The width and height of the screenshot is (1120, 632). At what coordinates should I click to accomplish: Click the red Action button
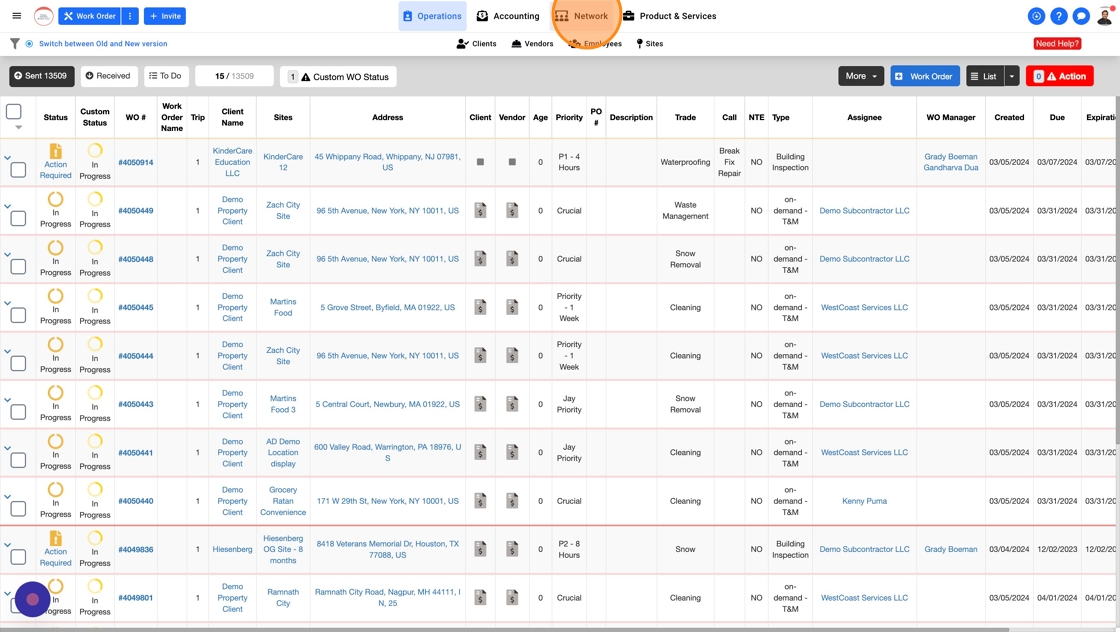point(1059,76)
